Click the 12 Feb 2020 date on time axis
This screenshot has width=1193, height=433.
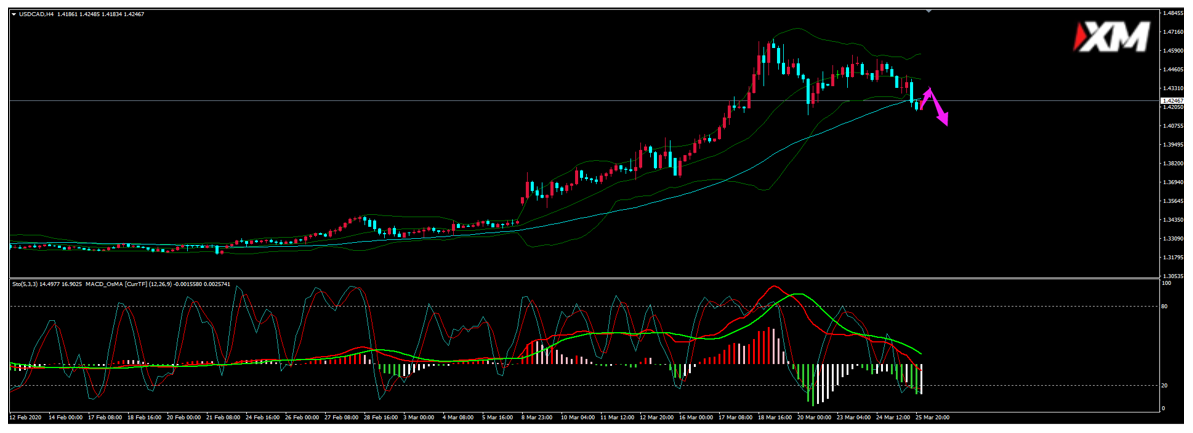(28, 416)
